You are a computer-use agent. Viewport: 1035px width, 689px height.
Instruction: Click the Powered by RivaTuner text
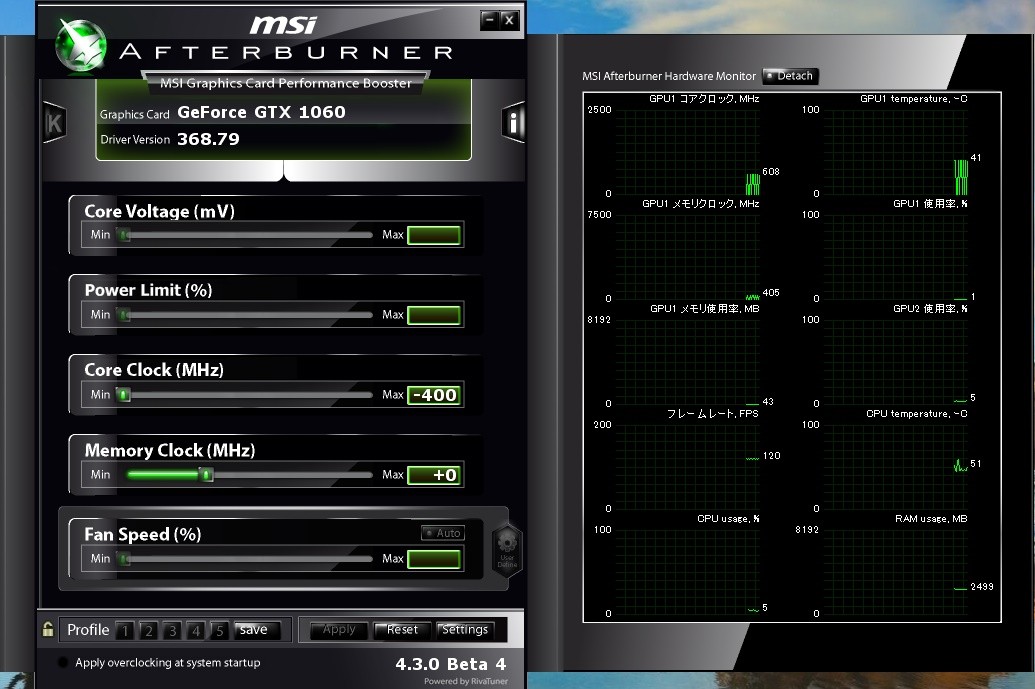point(466,681)
